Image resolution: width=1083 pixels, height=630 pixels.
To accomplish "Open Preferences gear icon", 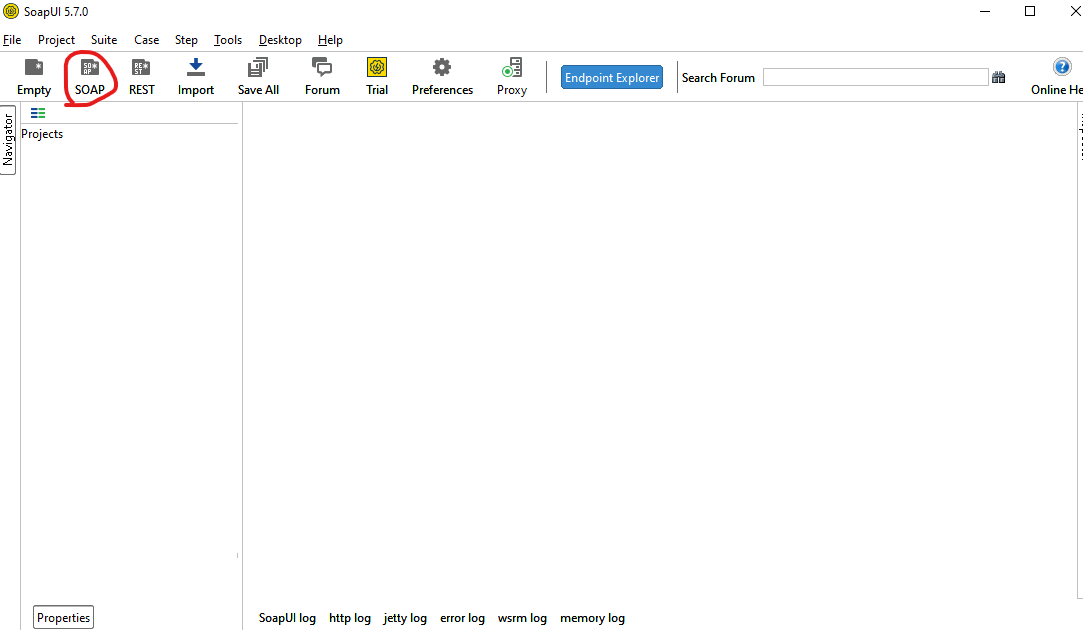I will [442, 77].
